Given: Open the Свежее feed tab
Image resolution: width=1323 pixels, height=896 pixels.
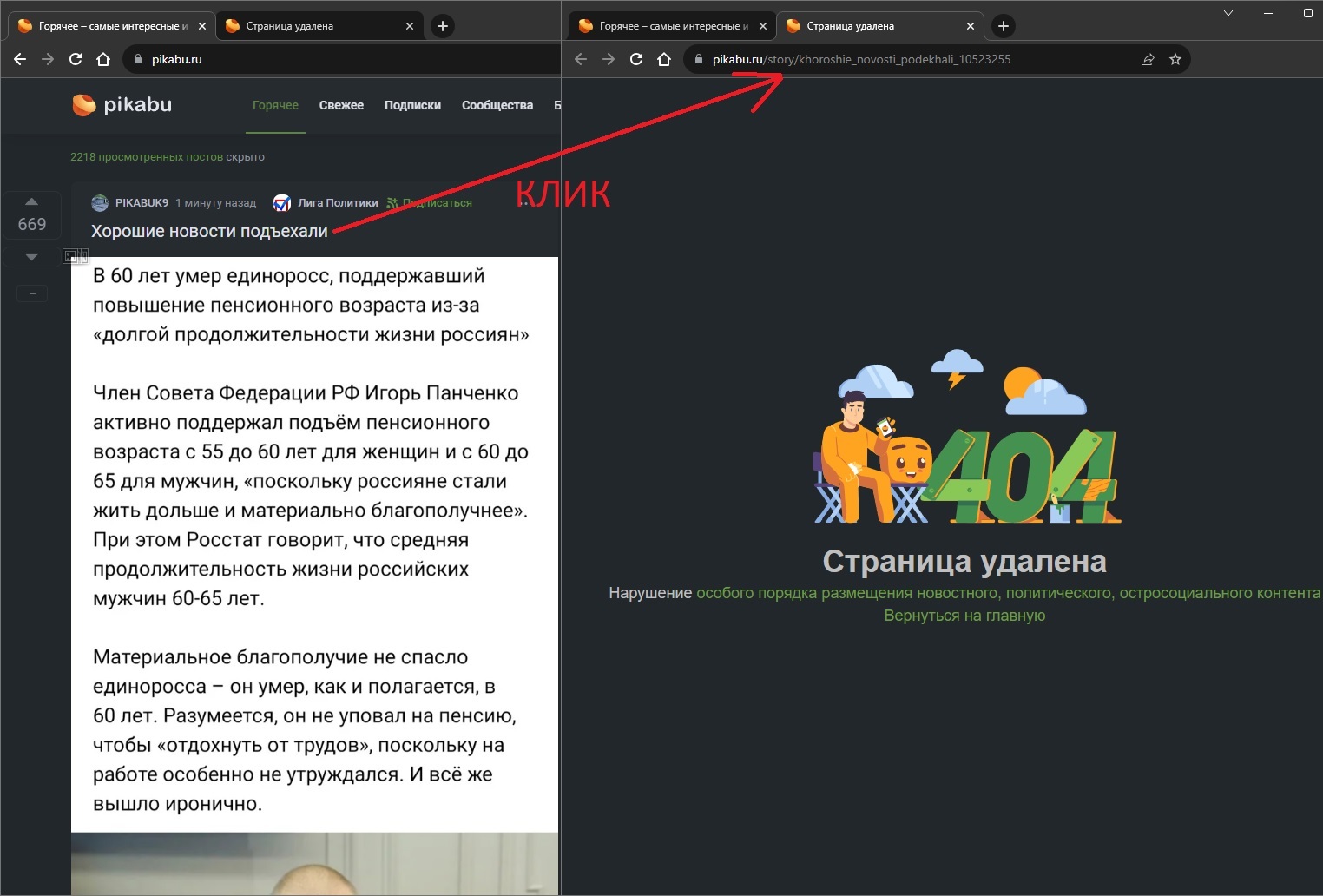Looking at the screenshot, I should (x=341, y=105).
